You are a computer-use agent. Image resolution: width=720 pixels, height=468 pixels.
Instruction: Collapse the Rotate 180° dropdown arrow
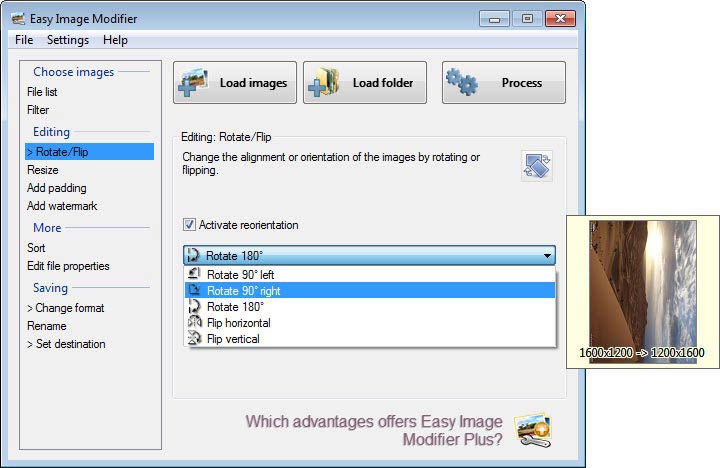(546, 255)
